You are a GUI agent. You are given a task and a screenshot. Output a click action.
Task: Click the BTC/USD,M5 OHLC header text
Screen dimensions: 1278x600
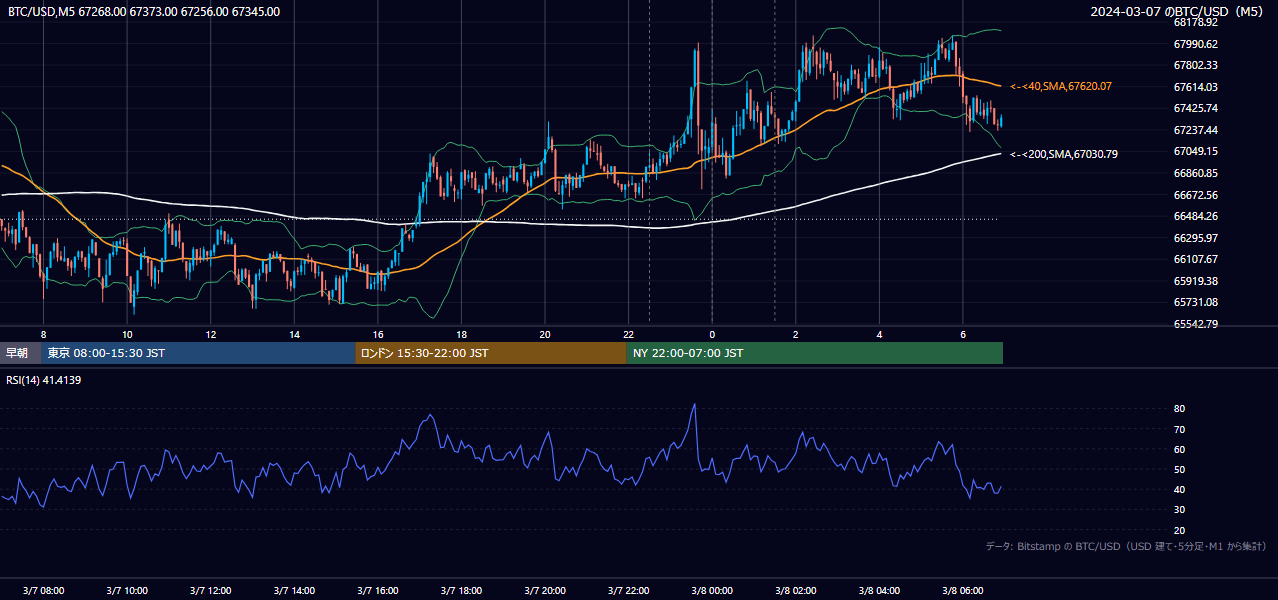[144, 12]
